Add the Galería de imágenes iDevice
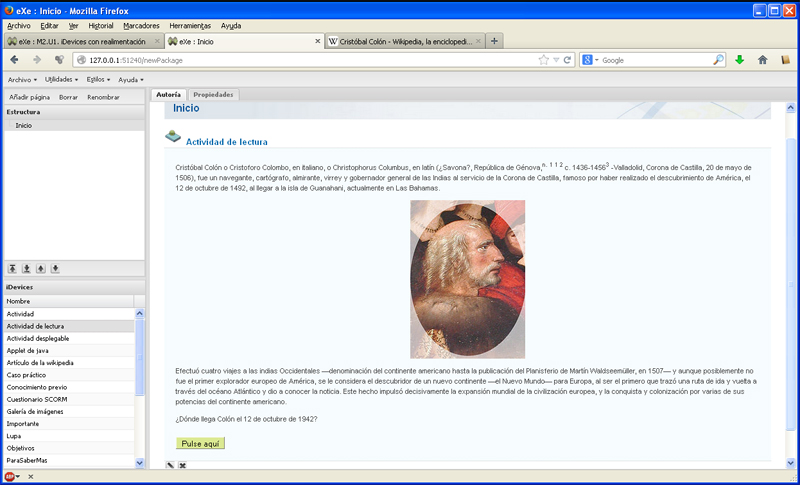 (x=69, y=412)
